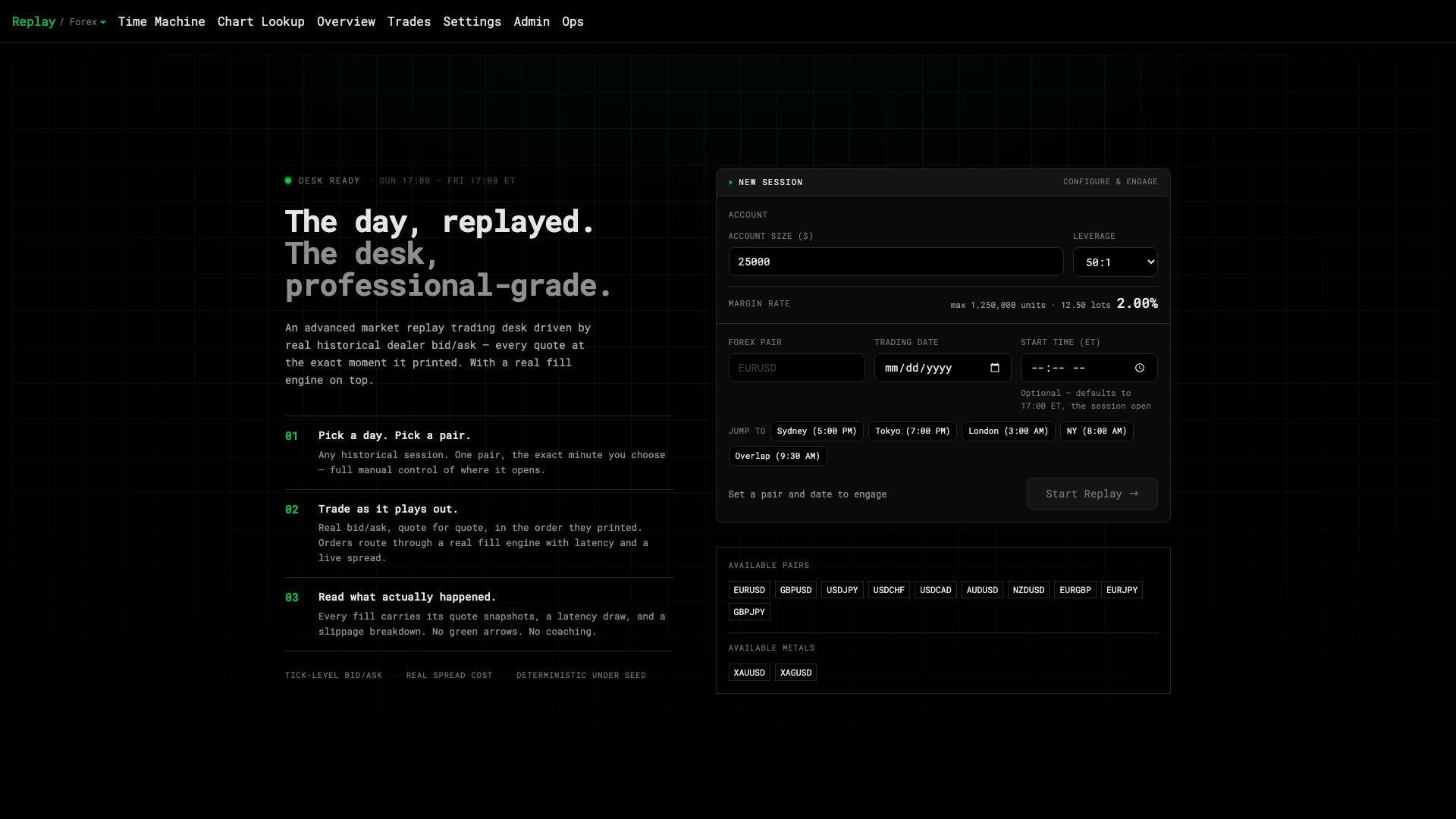Click 'Pick a day. Pick a pair.' heading

394,435
